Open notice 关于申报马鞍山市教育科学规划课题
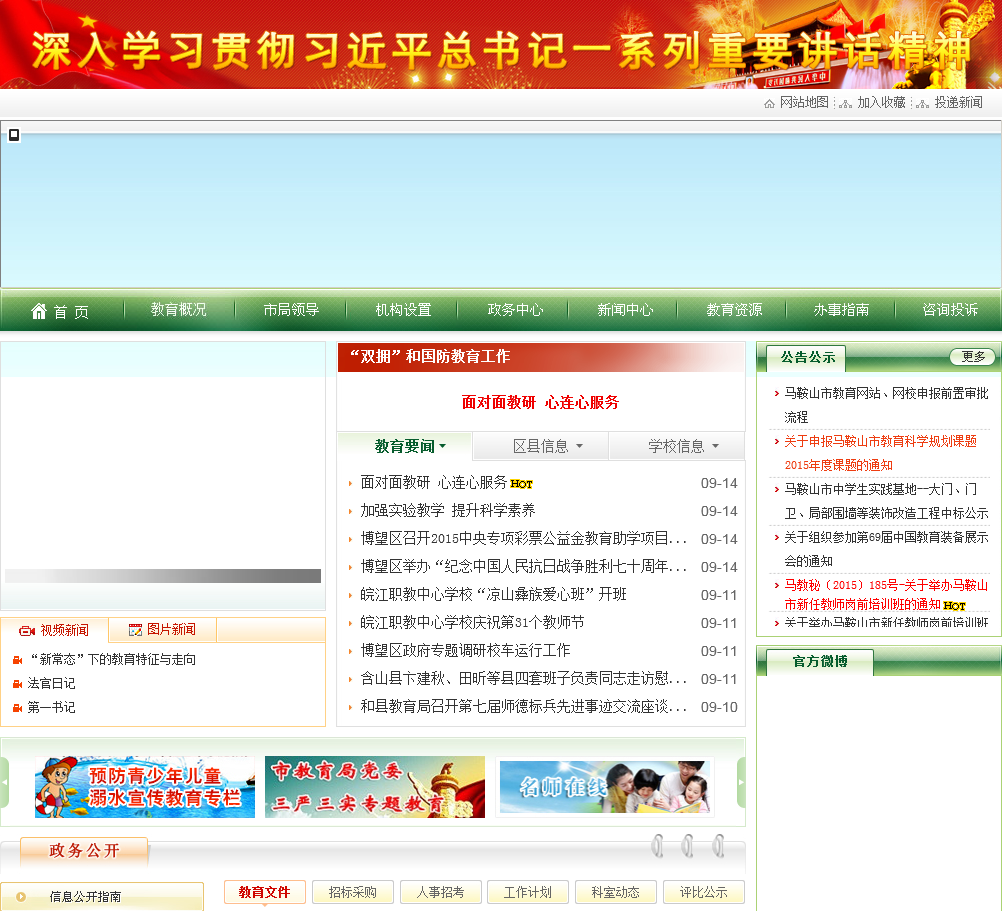1002x911 pixels. click(881, 453)
